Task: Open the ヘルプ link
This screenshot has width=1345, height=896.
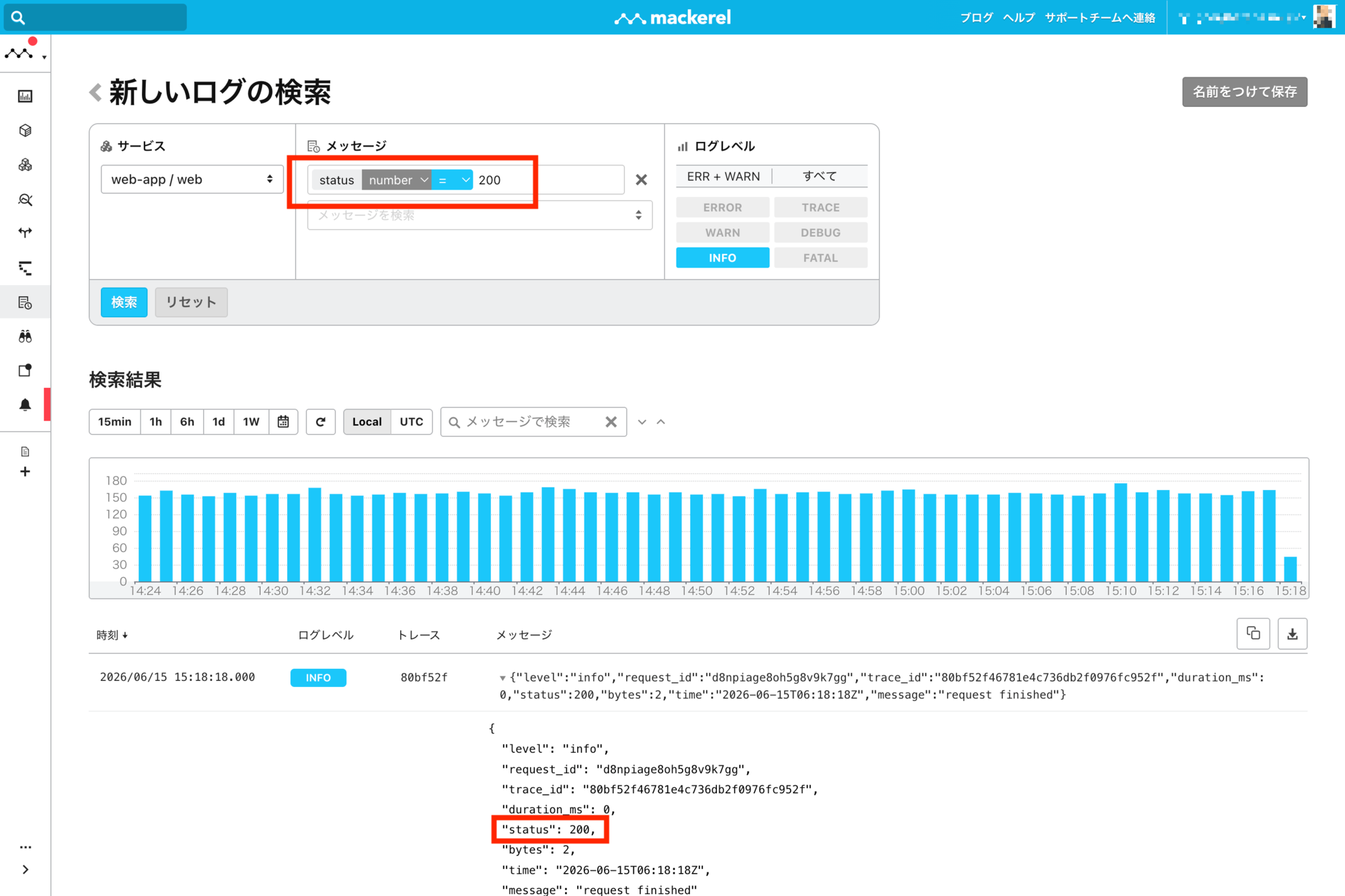Action: click(x=1019, y=17)
